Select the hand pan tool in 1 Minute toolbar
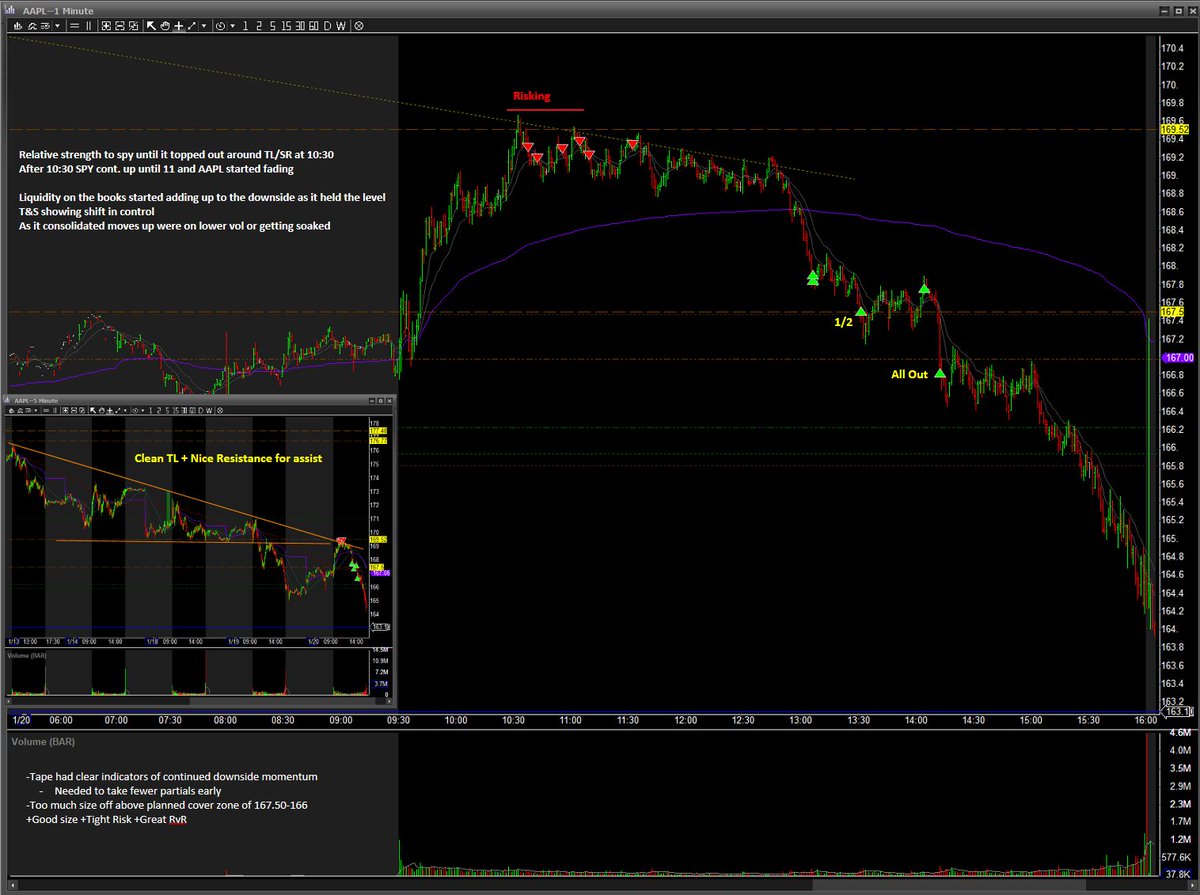 [x=164, y=26]
